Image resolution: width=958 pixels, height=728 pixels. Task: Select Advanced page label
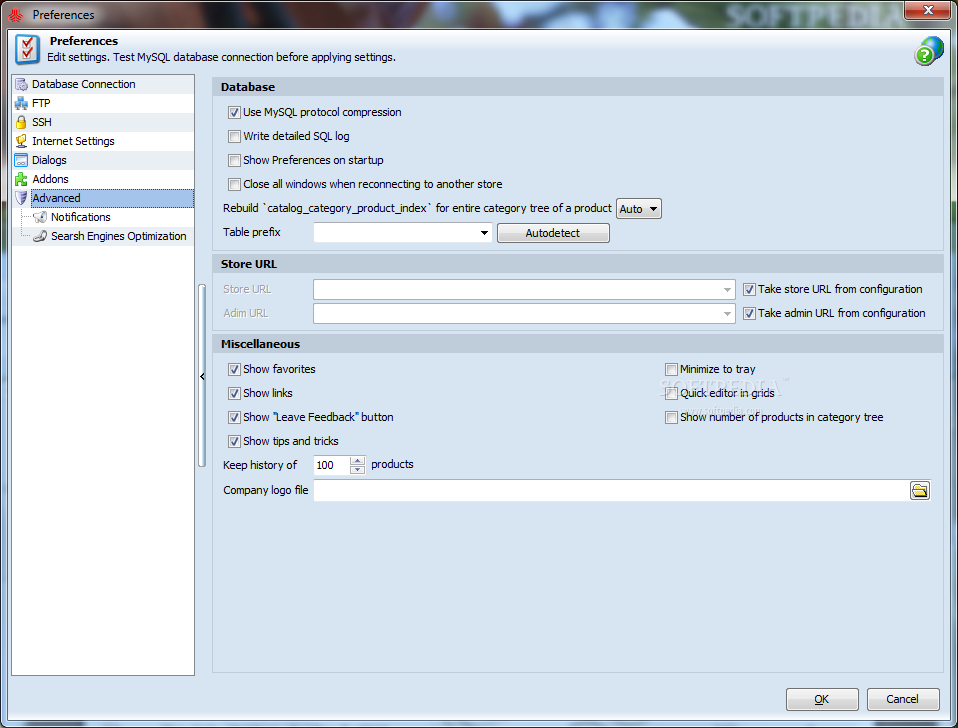pos(56,198)
